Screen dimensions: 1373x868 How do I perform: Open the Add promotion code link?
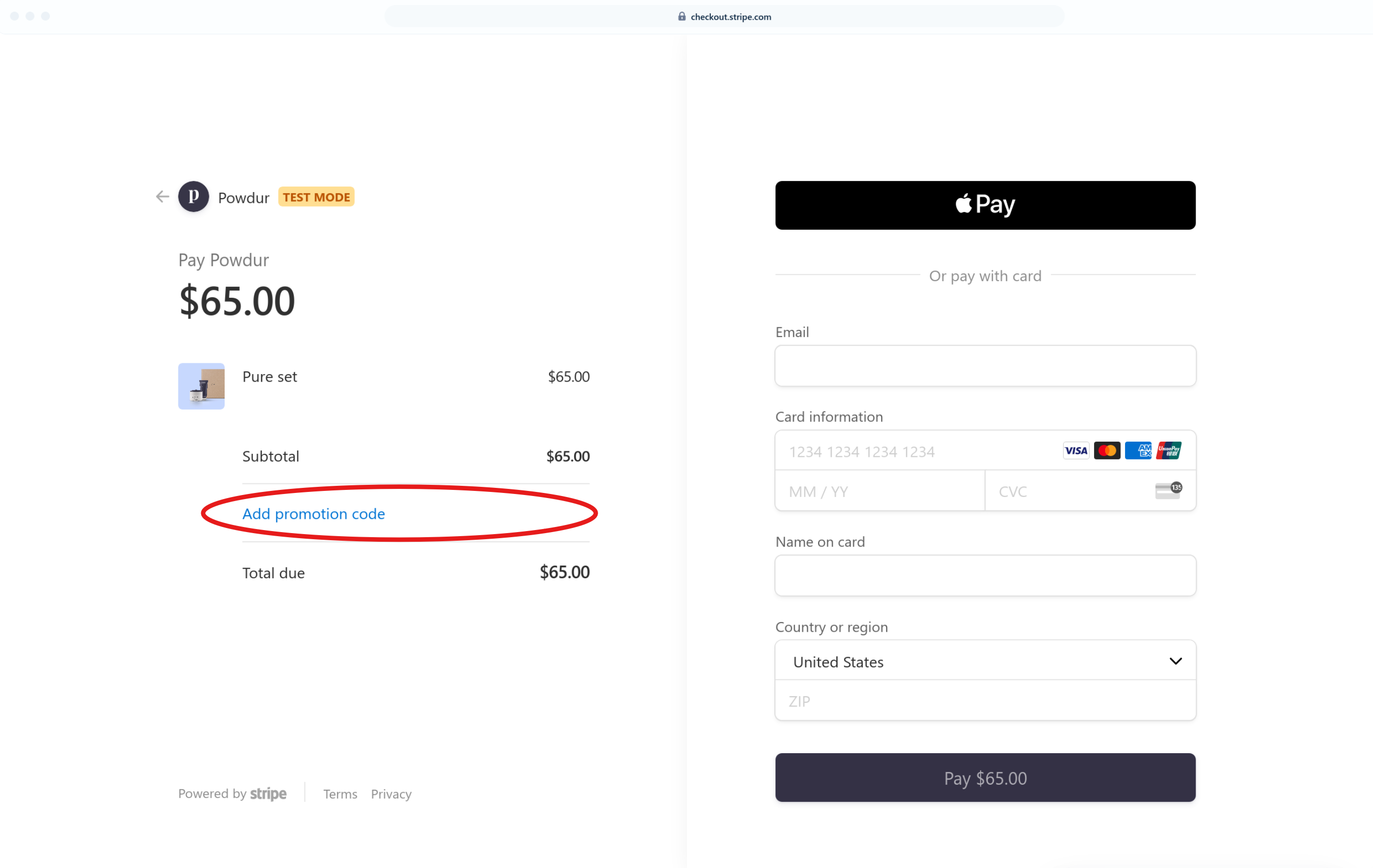[314, 514]
